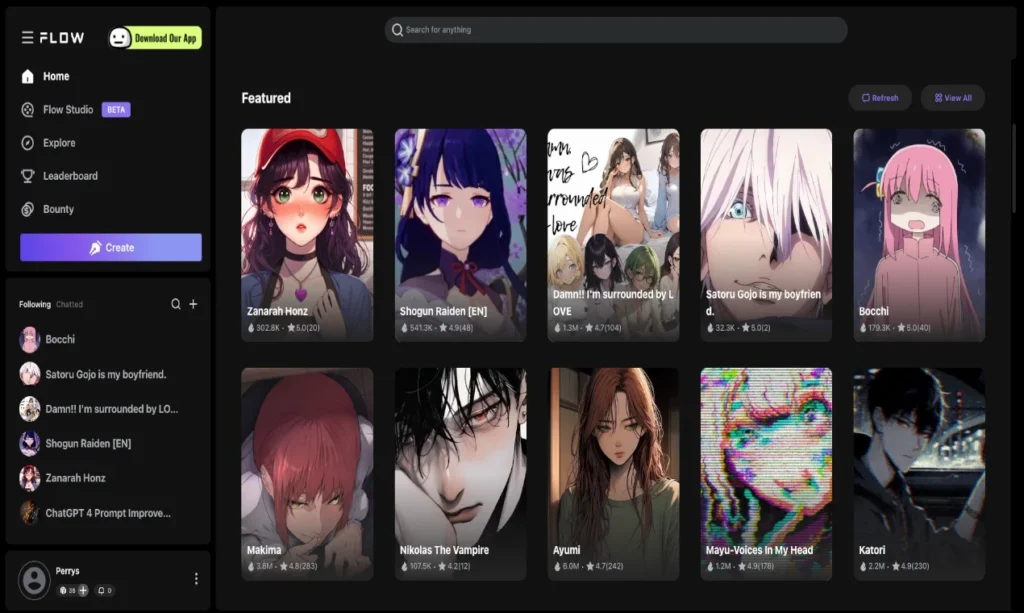1024x613 pixels.
Task: Refresh the Featured characters
Action: pyautogui.click(x=880, y=98)
